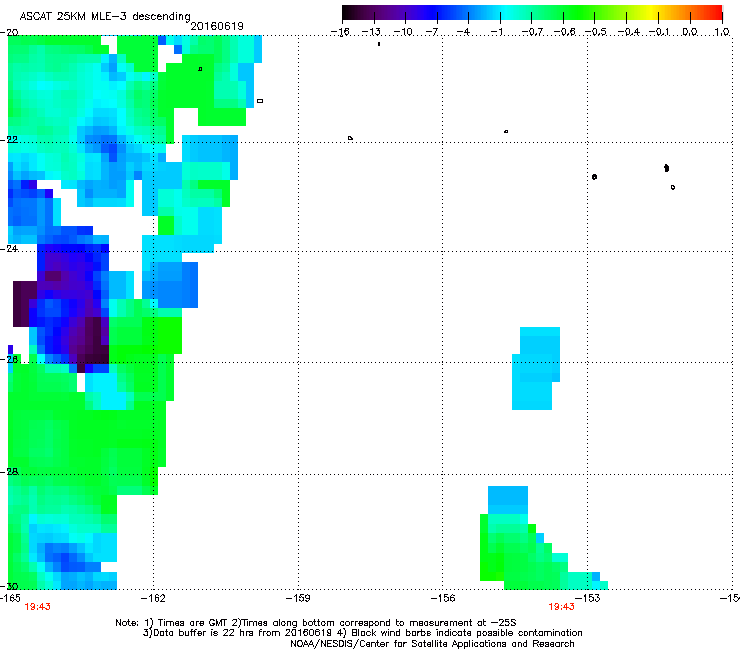Viewport: 740px width, 650px height.
Task: Click the colorbar label '-16'
Action: coord(340,32)
